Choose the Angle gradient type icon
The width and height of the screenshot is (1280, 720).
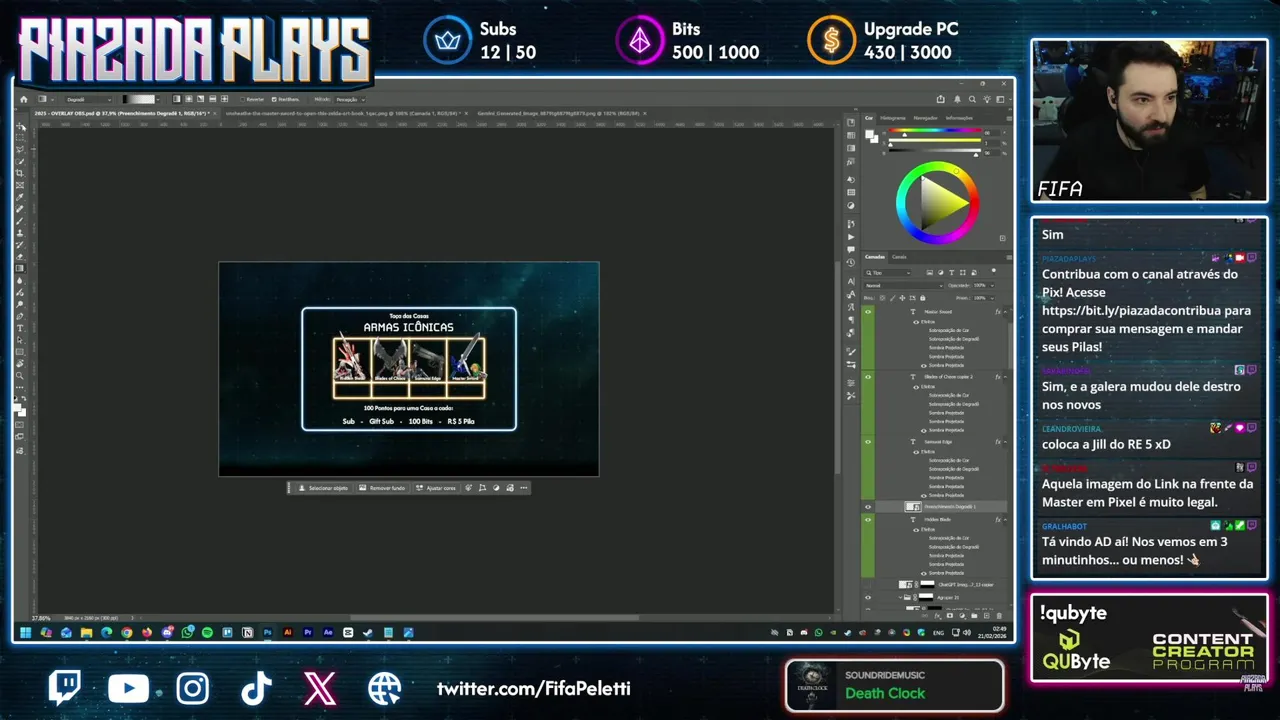201,99
